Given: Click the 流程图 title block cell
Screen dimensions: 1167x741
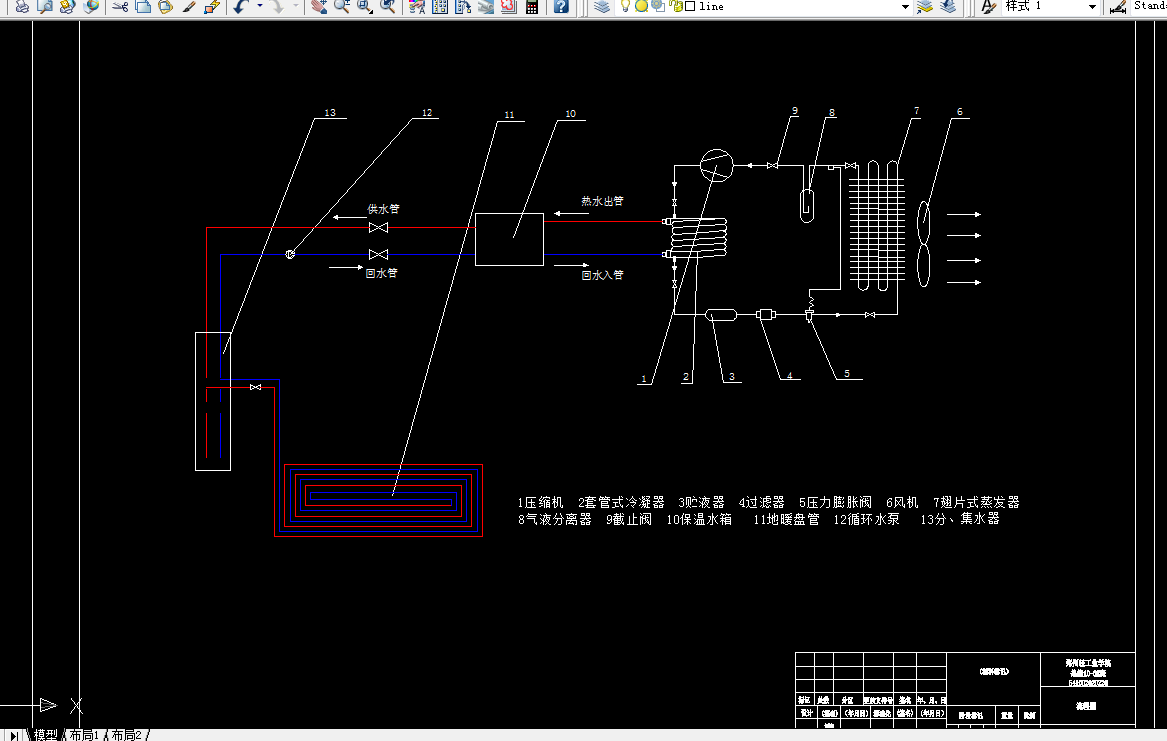Looking at the screenshot, I should tap(1087, 705).
